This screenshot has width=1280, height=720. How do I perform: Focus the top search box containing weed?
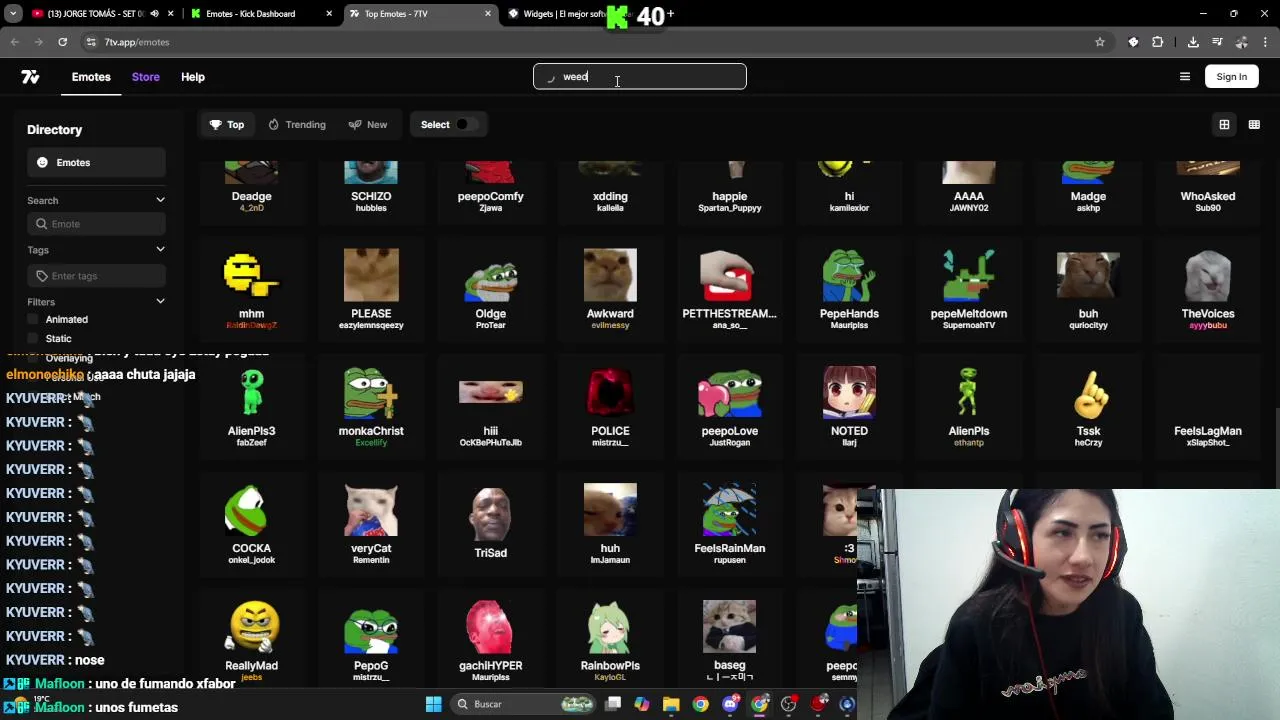[640, 77]
